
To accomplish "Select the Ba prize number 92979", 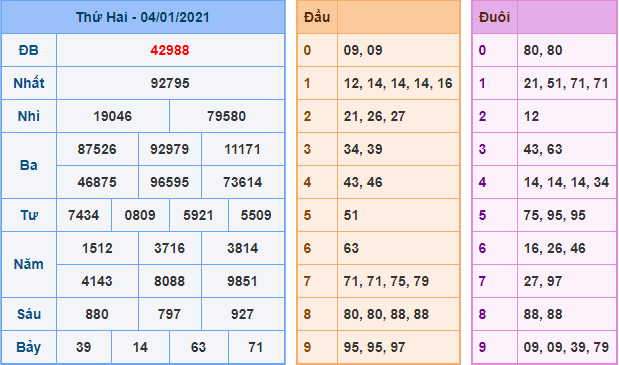I will (170, 150).
